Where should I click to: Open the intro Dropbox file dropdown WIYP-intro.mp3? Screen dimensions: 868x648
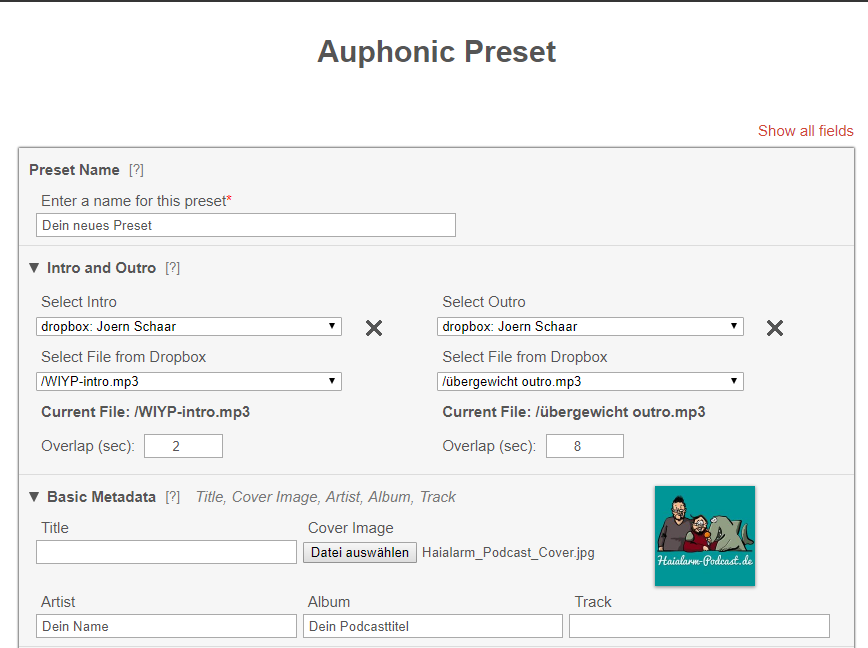(x=189, y=381)
